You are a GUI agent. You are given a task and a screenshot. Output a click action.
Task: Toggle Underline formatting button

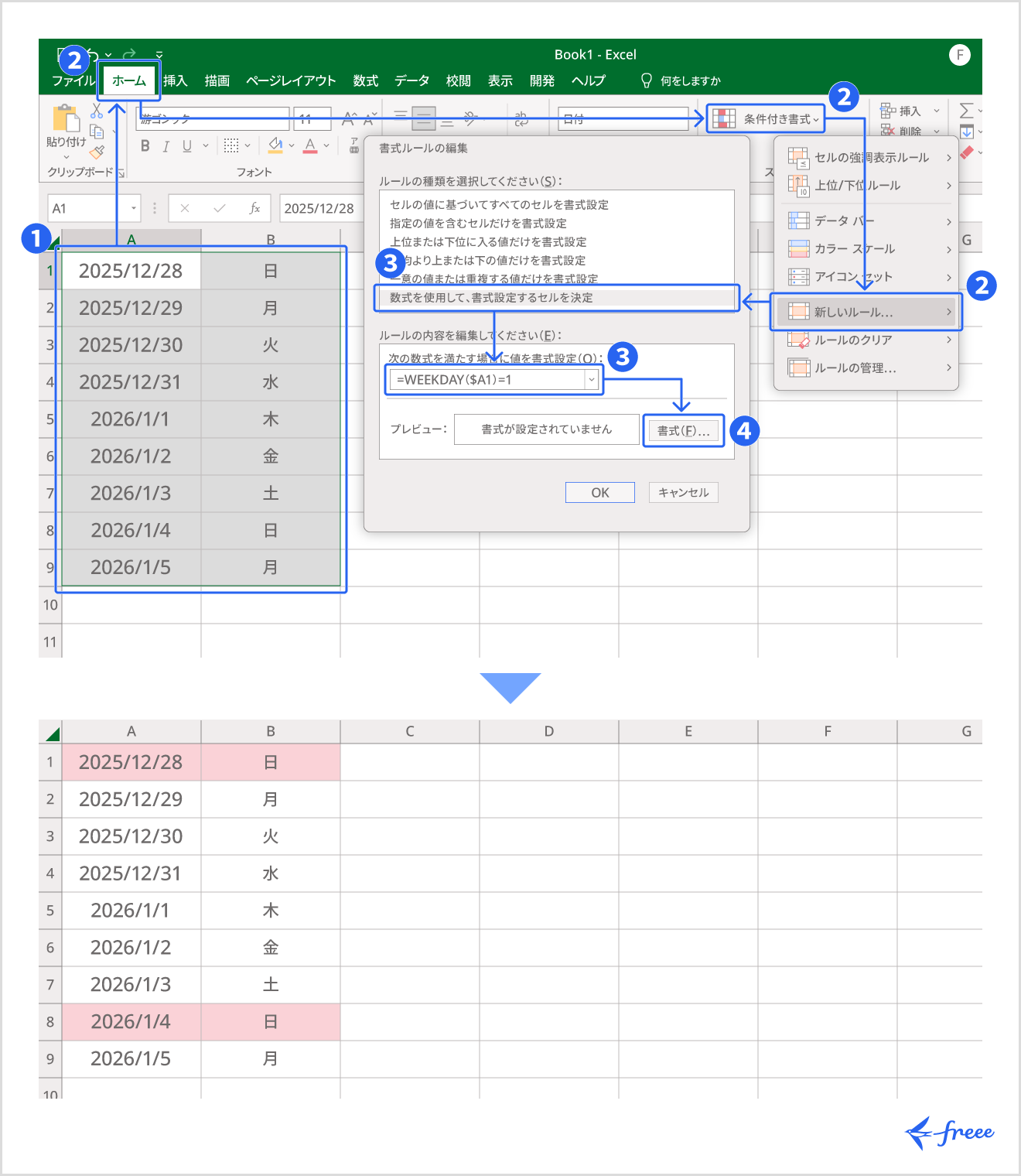coord(186,145)
